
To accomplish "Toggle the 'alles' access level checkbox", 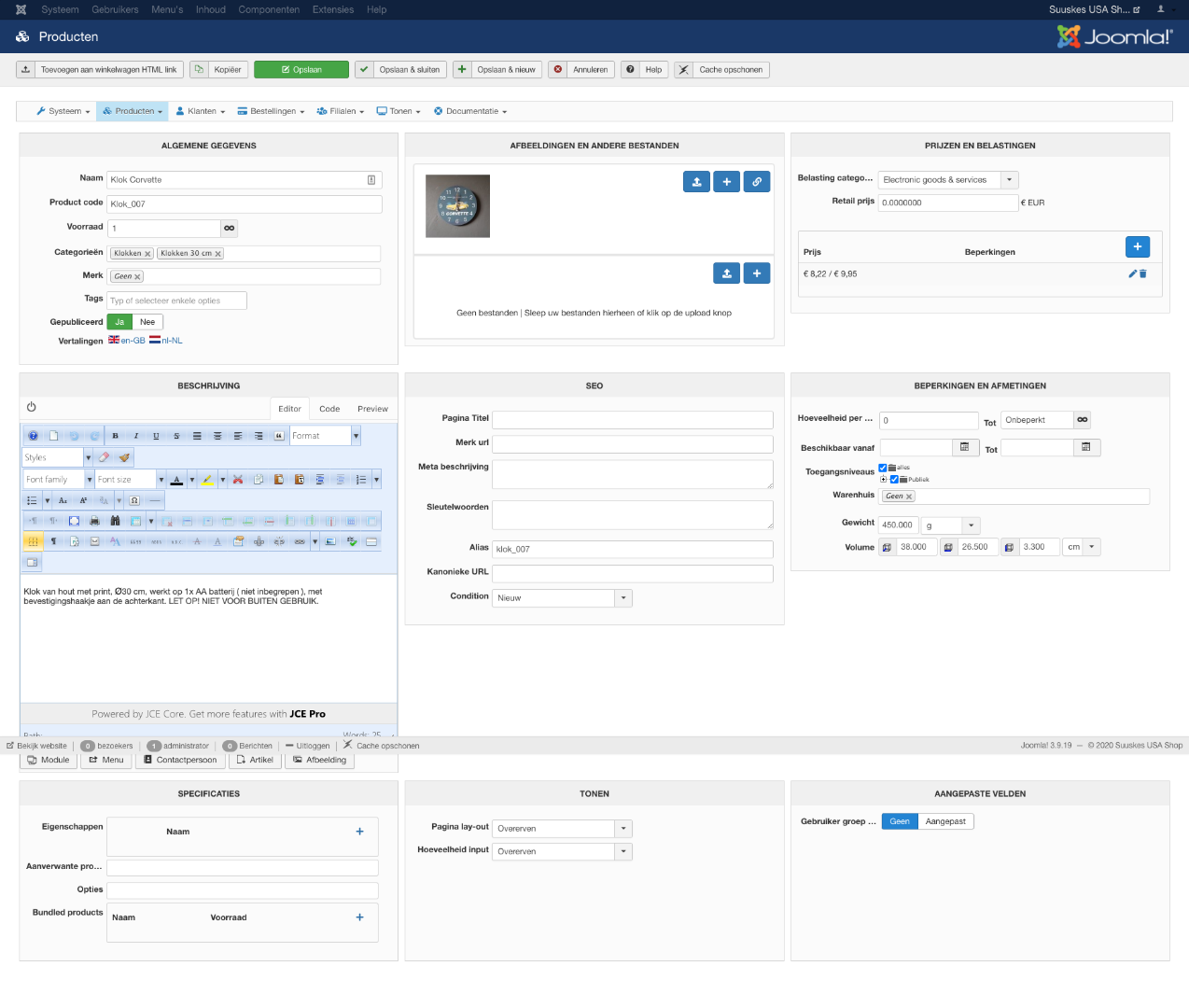I will pos(883,468).
